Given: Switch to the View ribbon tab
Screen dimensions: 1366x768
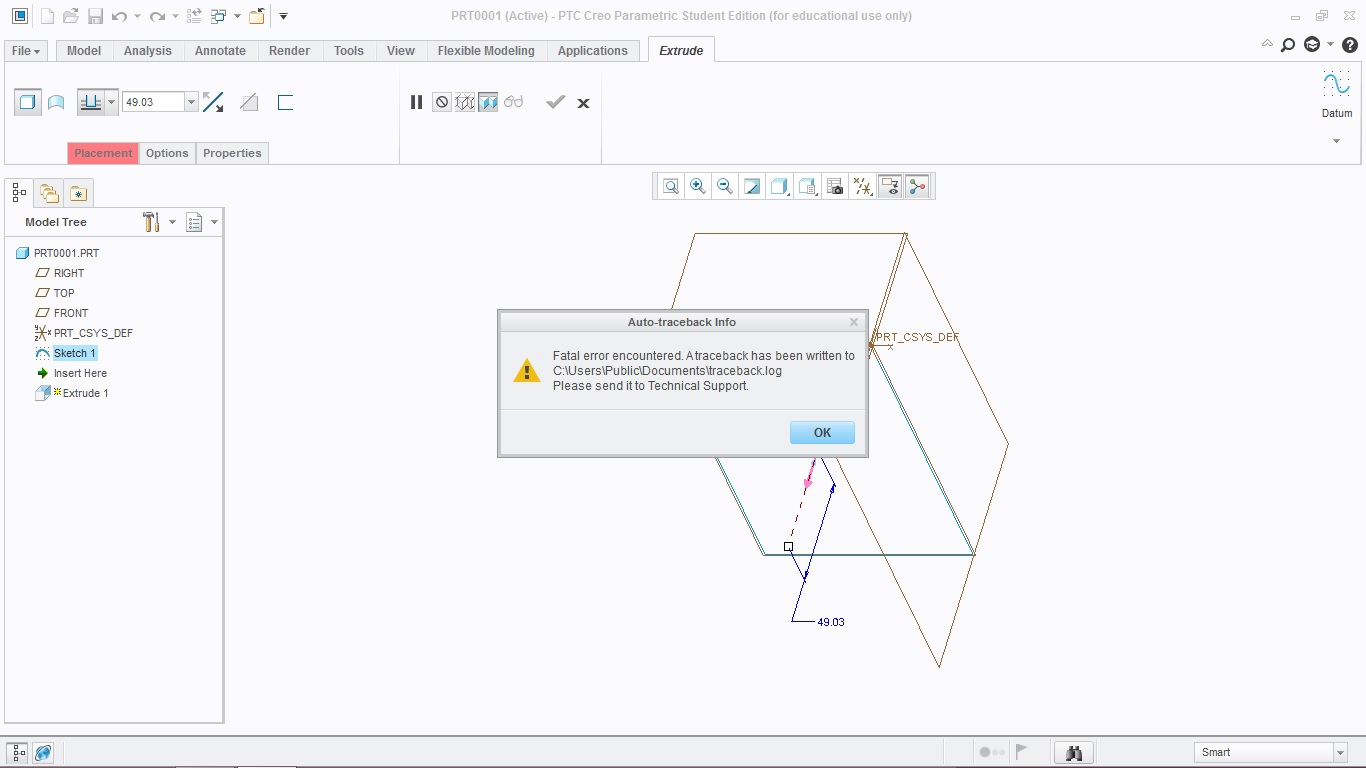Looking at the screenshot, I should (x=401, y=51).
